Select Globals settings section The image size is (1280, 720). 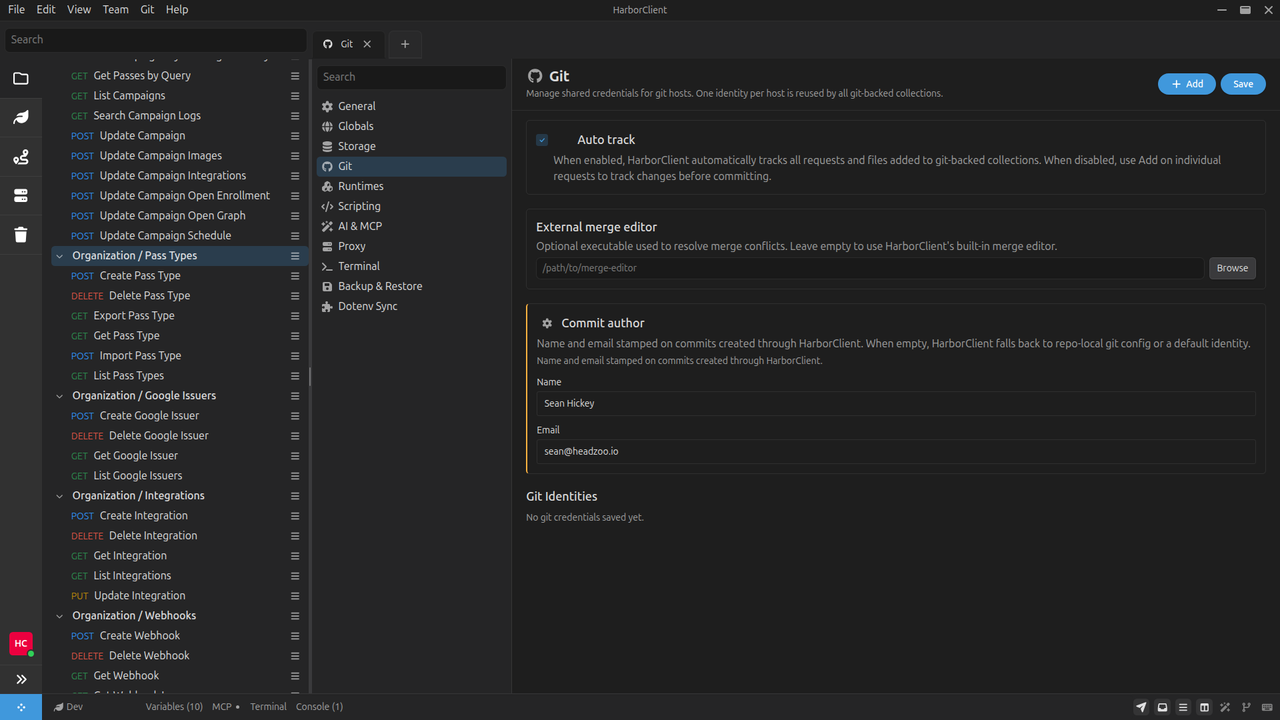[x=411, y=126]
